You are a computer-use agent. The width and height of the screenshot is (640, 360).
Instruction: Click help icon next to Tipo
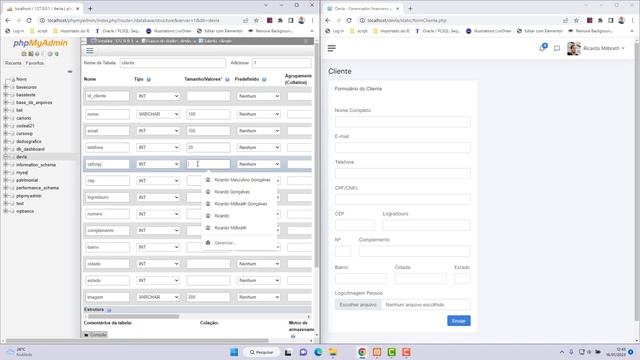tap(149, 80)
